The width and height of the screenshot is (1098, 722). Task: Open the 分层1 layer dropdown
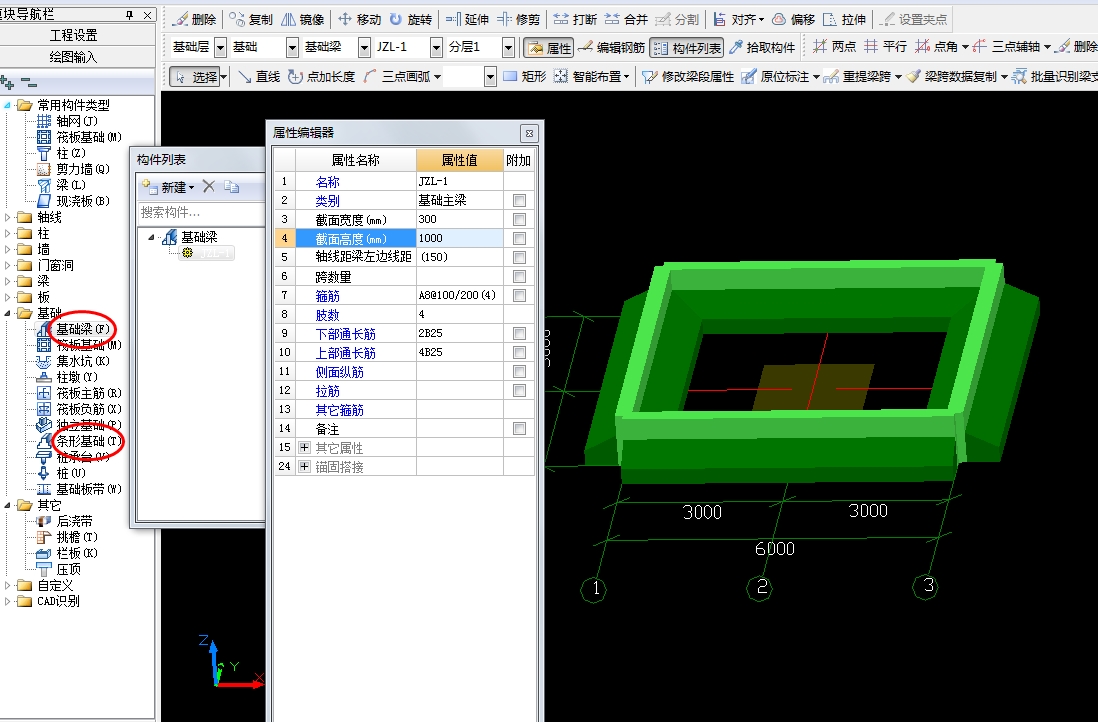click(508, 48)
